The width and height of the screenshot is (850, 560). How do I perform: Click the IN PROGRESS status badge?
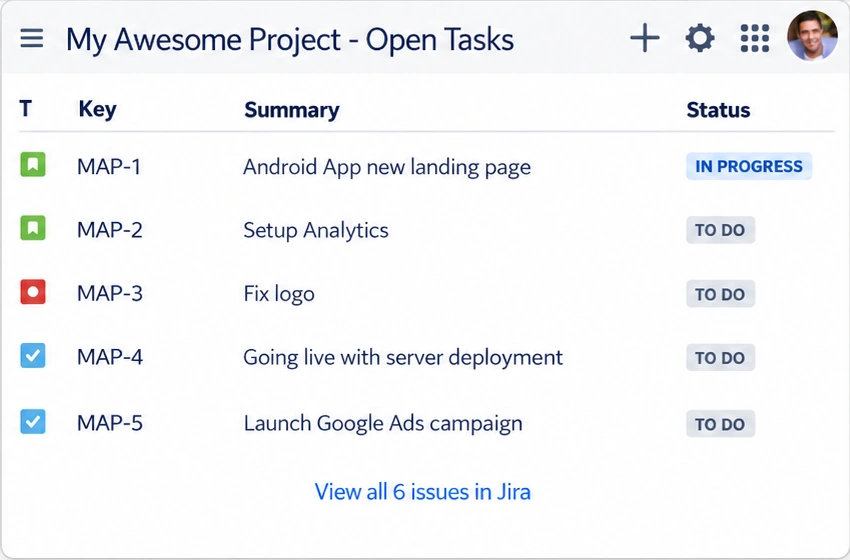(749, 166)
